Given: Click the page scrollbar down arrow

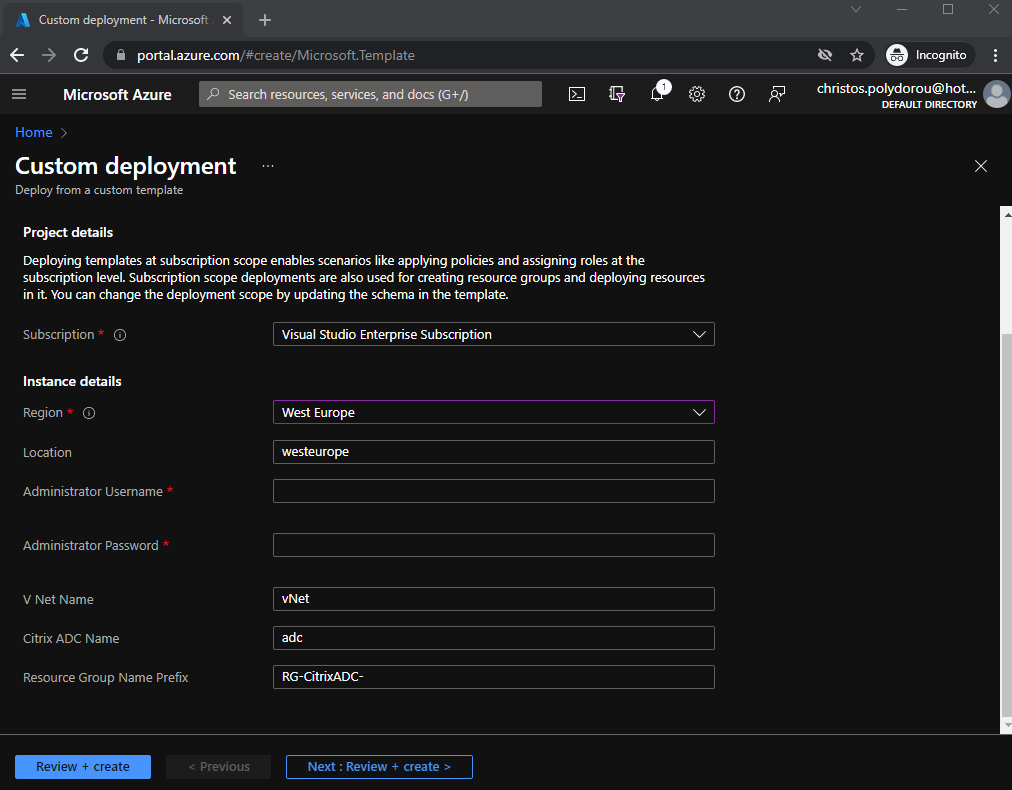Looking at the screenshot, I should click(1007, 726).
